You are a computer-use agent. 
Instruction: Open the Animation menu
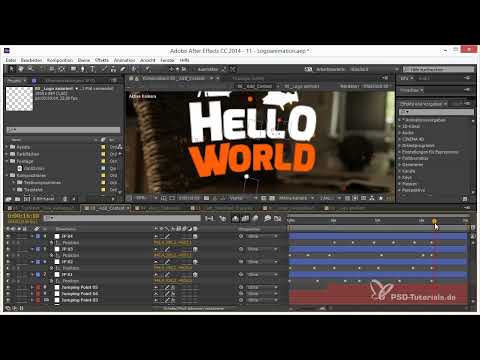[x=124, y=60]
